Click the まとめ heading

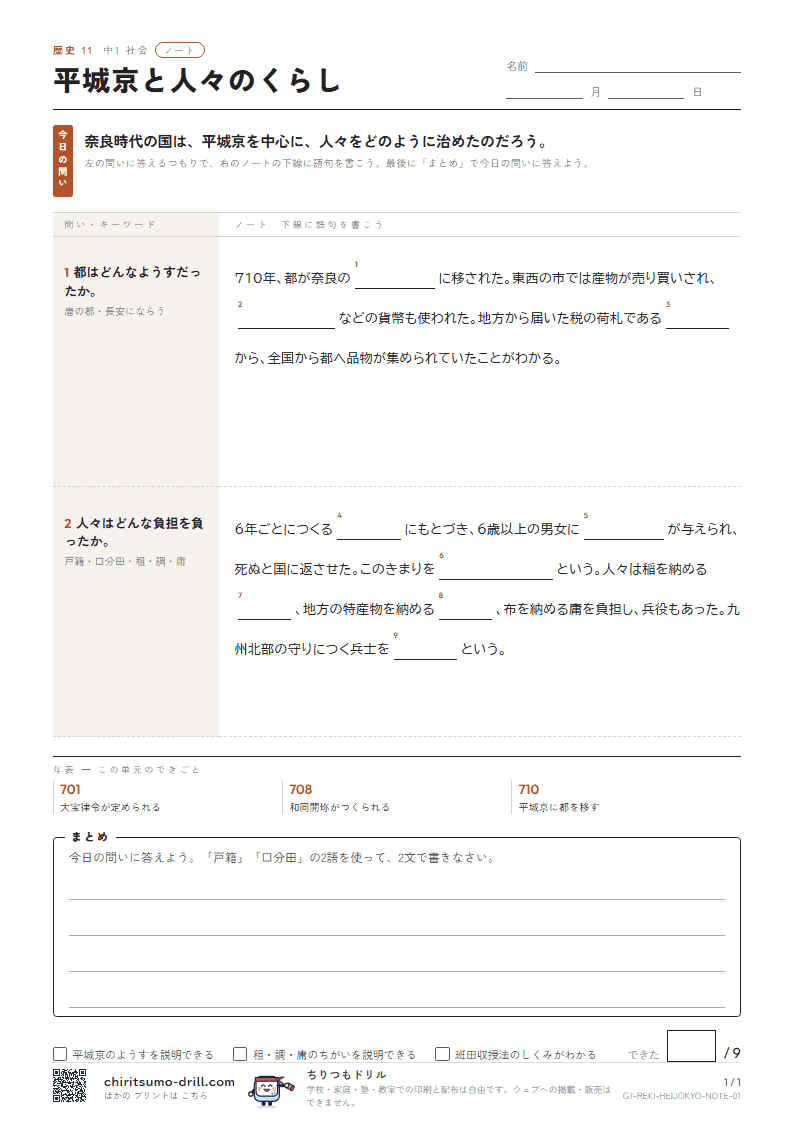(x=89, y=837)
